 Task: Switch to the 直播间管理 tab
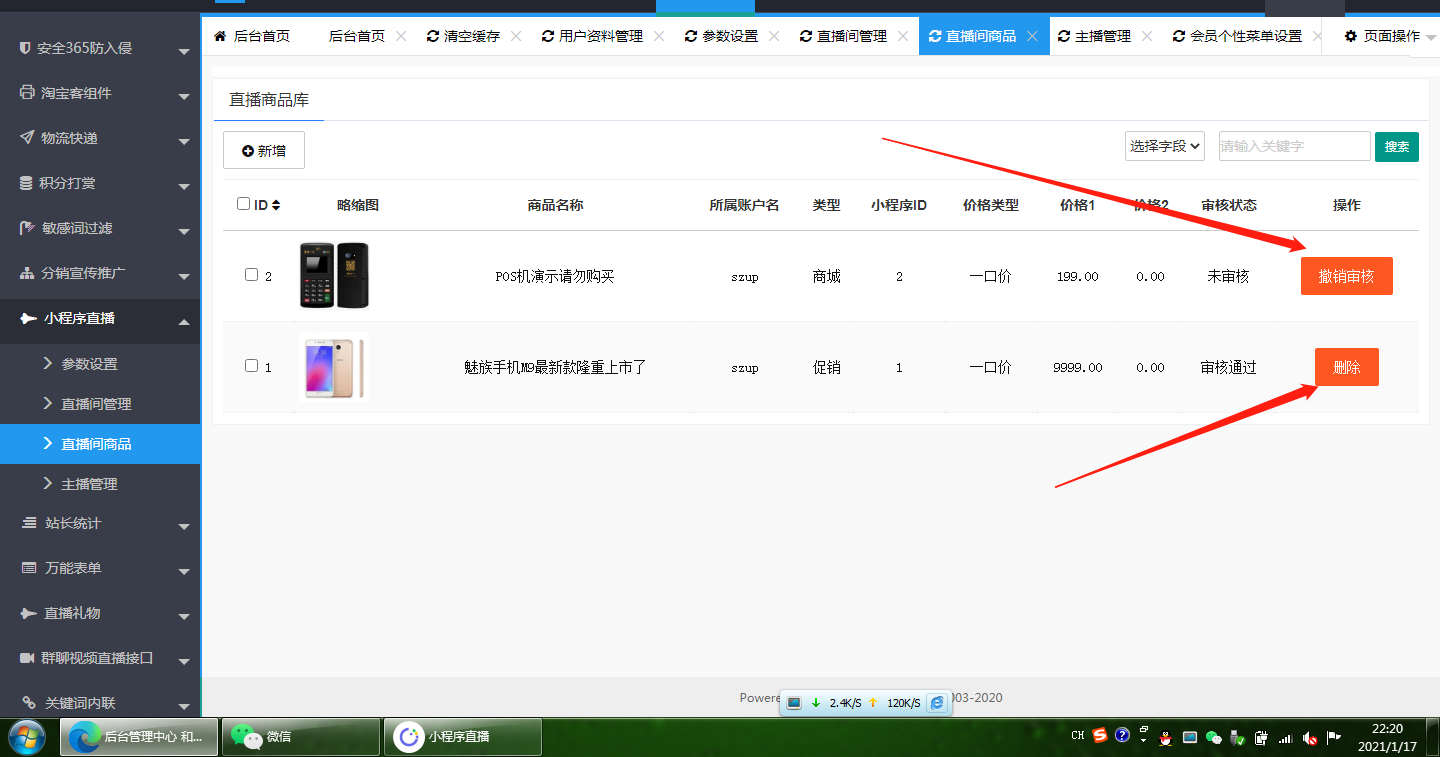coord(850,36)
